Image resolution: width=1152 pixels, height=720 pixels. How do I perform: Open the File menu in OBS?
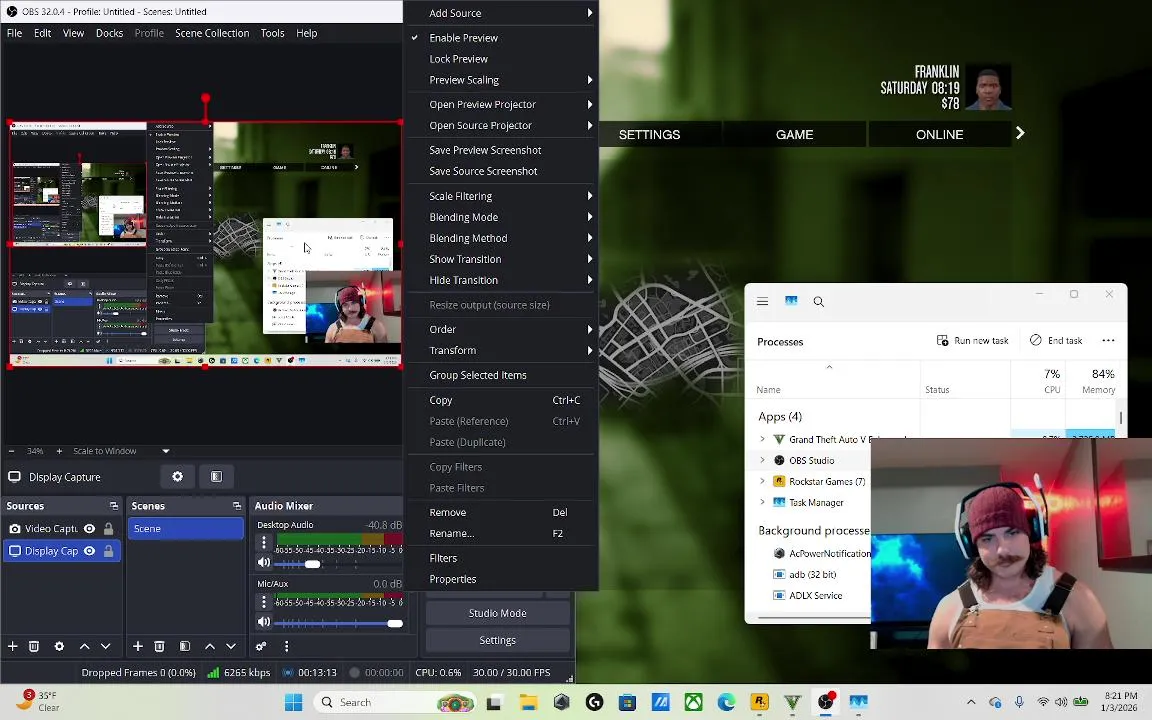coord(15,33)
